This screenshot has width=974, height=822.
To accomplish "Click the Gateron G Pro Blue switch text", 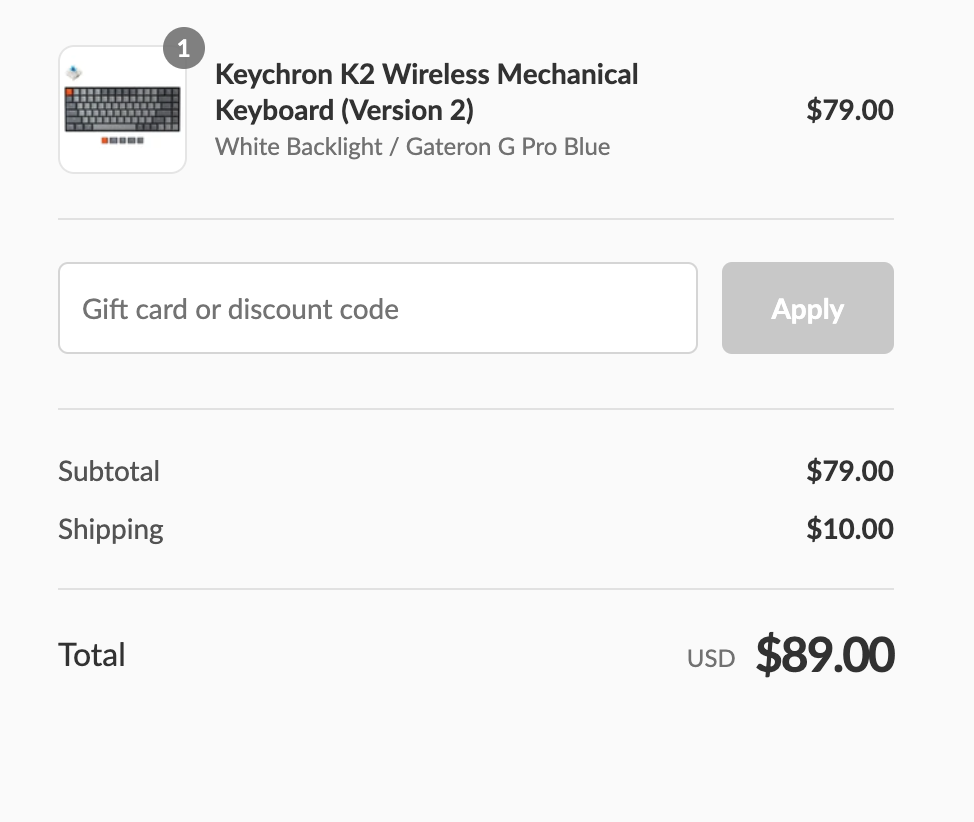I will click(508, 147).
